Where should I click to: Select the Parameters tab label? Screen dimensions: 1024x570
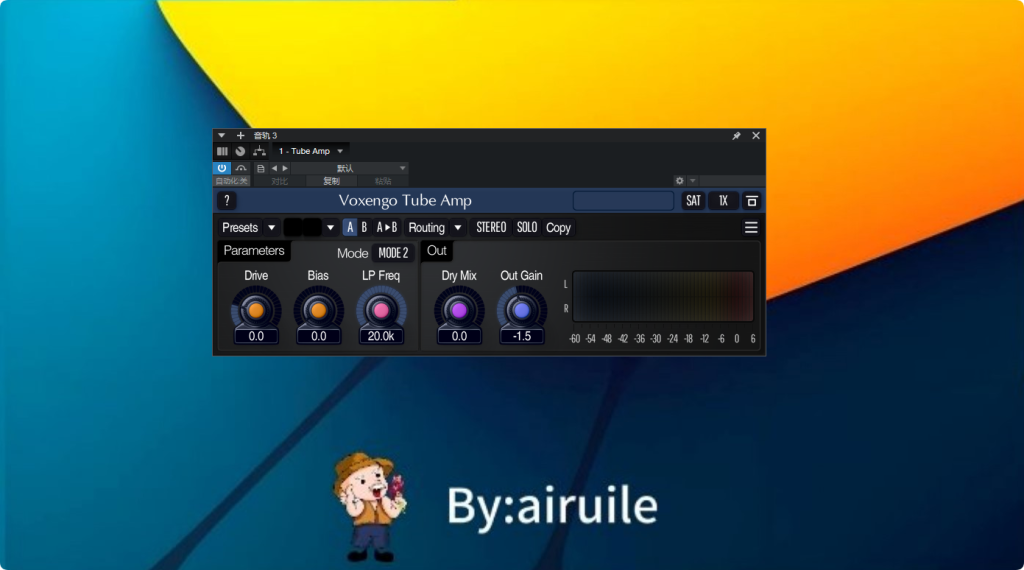click(x=254, y=251)
